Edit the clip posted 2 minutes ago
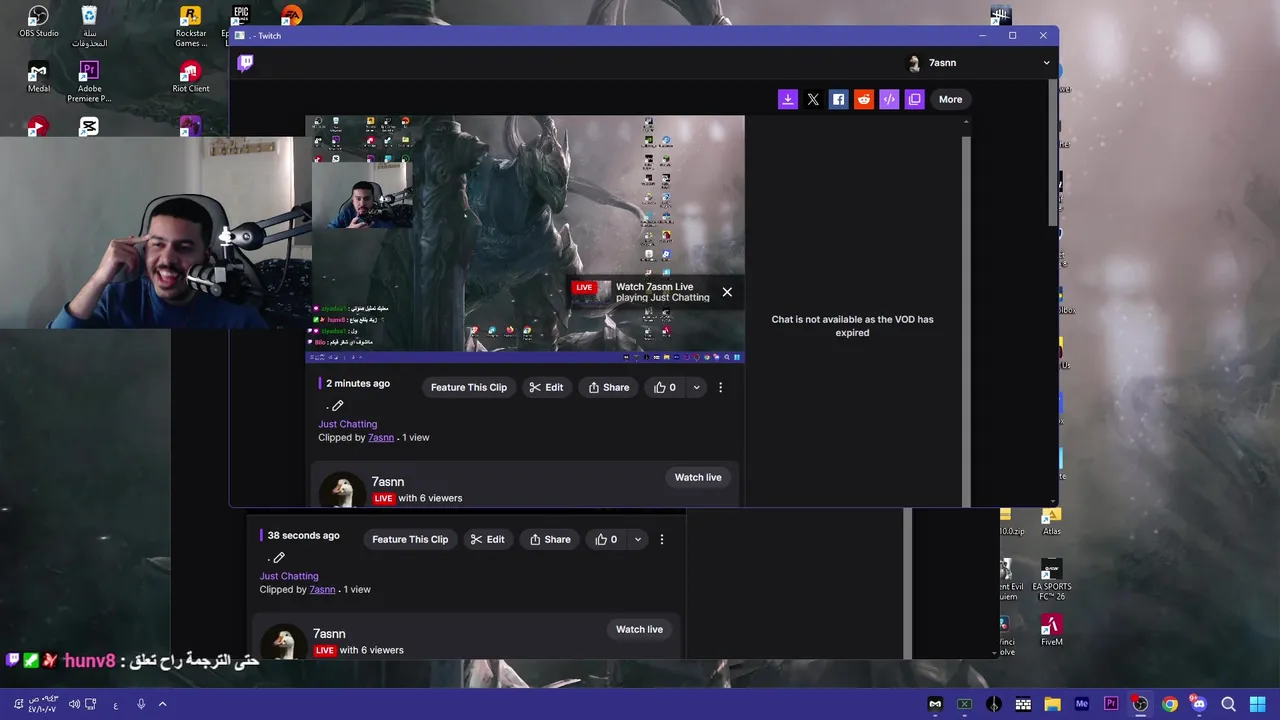Screen dimensions: 1280x720 tap(546, 387)
